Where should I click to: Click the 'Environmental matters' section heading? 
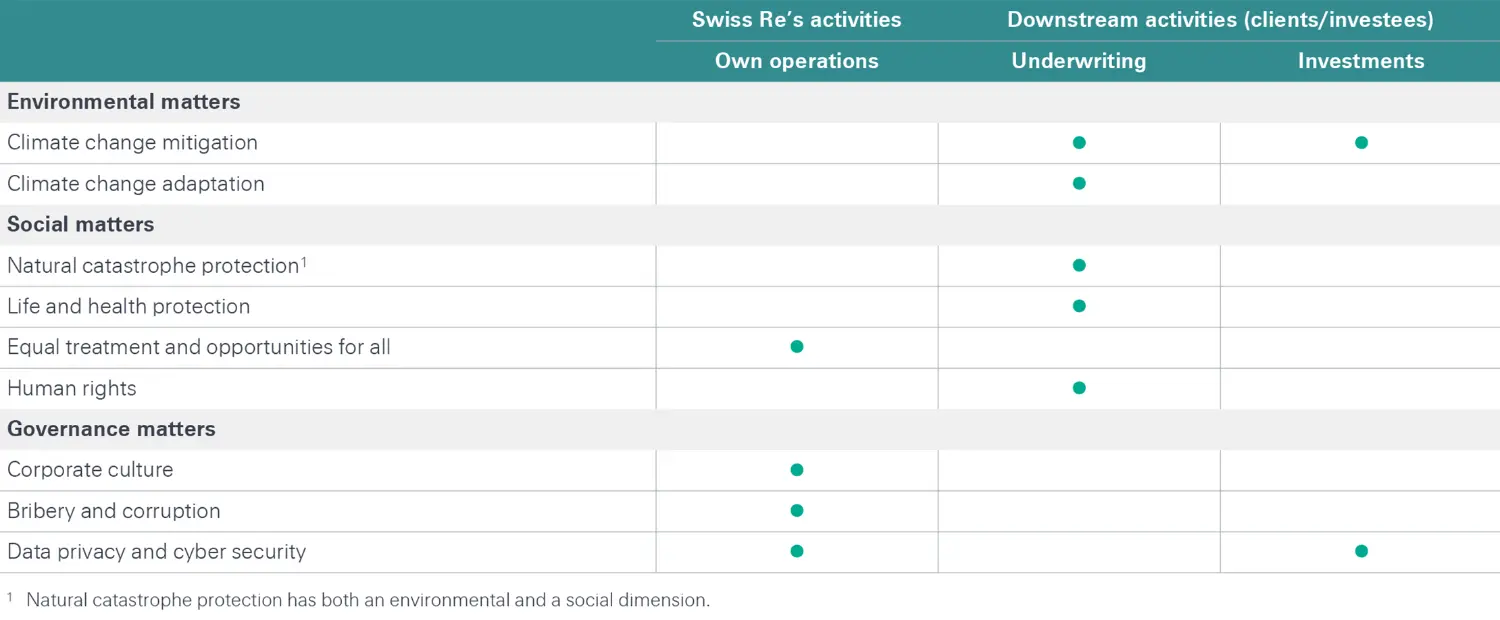pyautogui.click(x=124, y=102)
